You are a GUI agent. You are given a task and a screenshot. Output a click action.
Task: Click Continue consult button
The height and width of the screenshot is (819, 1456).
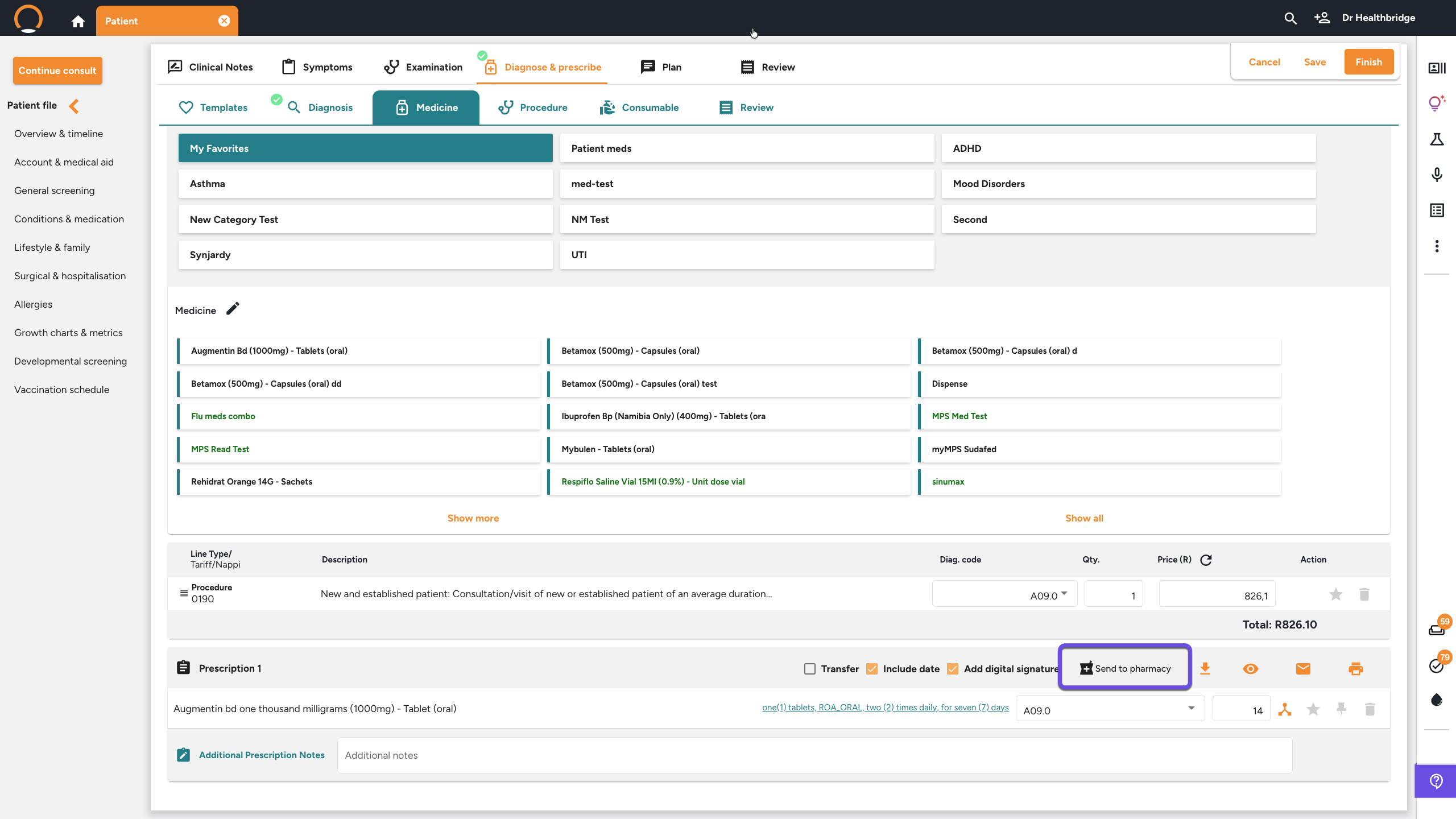57,71
